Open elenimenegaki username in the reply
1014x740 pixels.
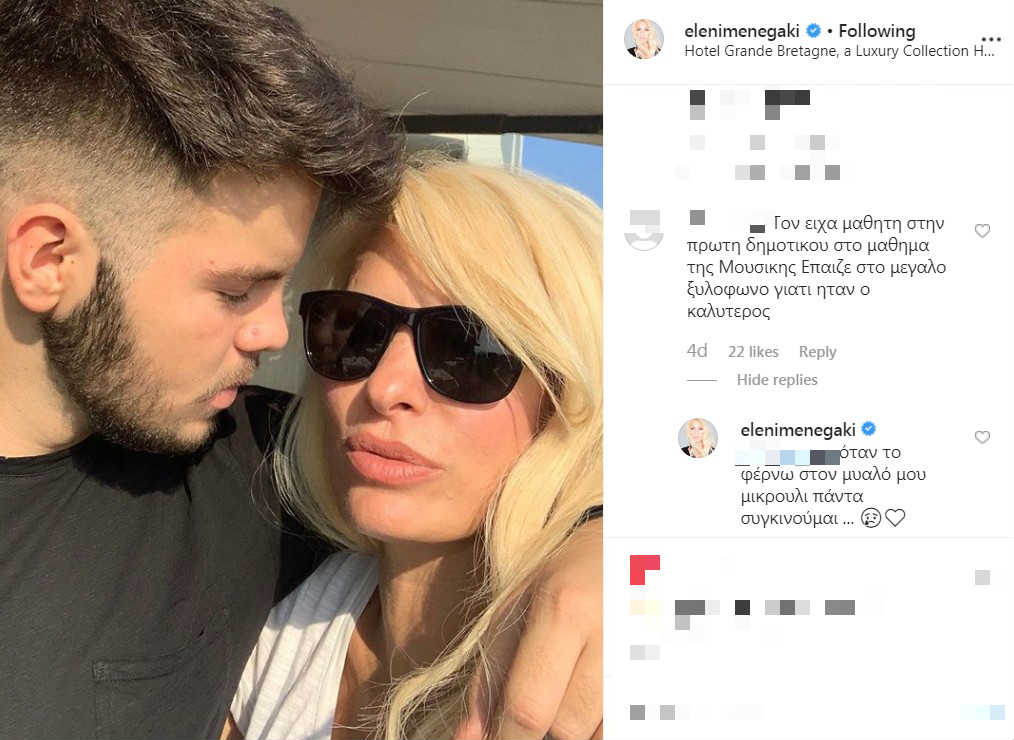point(798,430)
